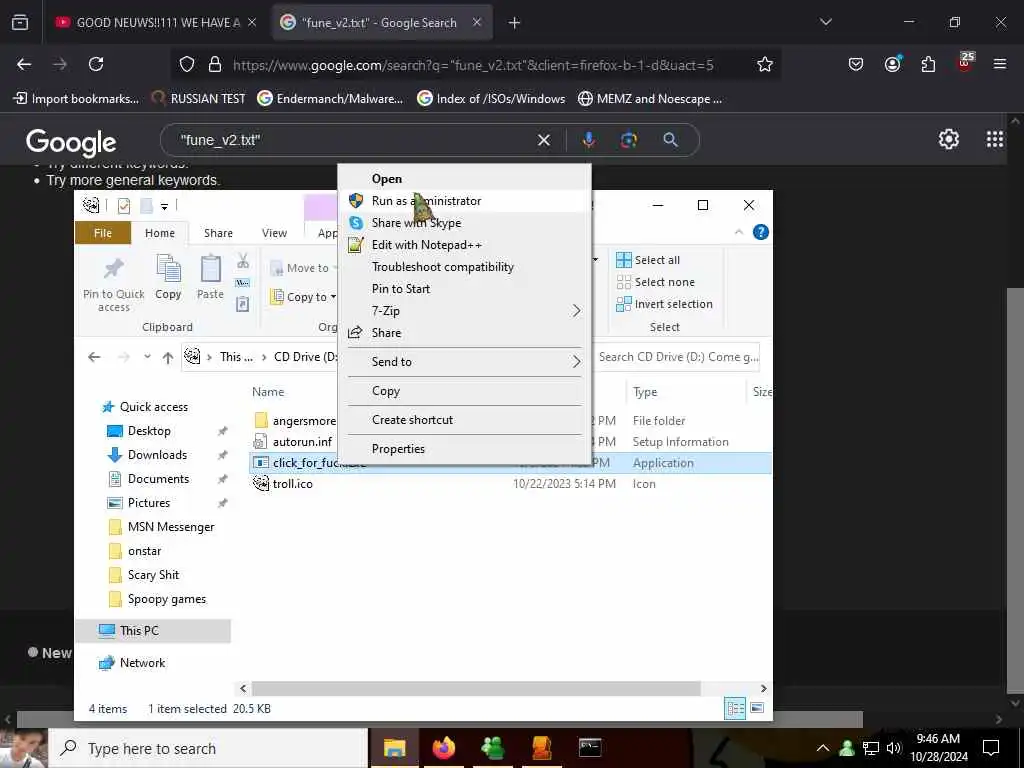Bookmark this page with the star icon
1024x768 pixels.
tap(765, 64)
